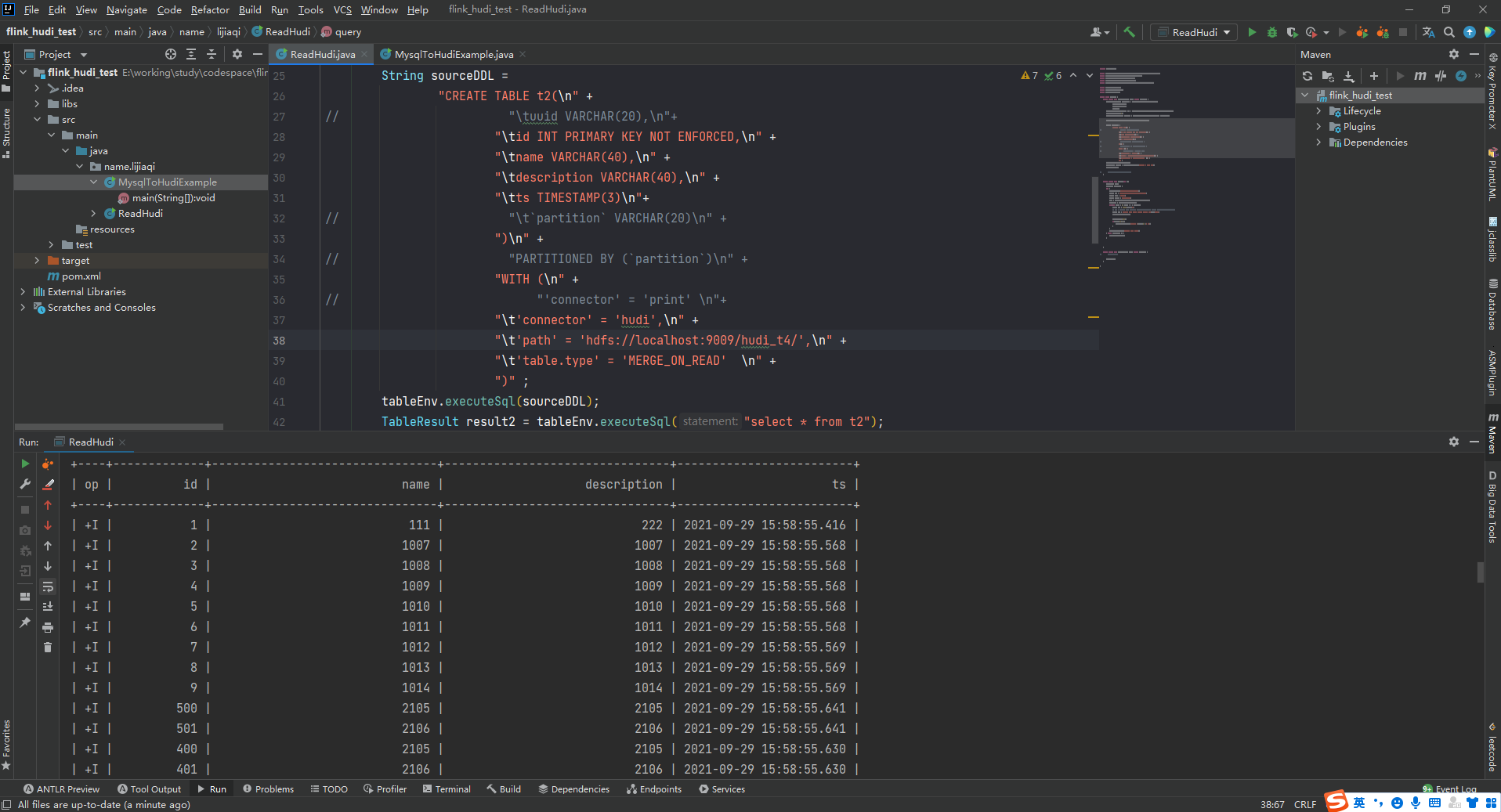This screenshot has width=1501, height=812.
Task: Click the Maven download sources icon
Action: 1348,76
